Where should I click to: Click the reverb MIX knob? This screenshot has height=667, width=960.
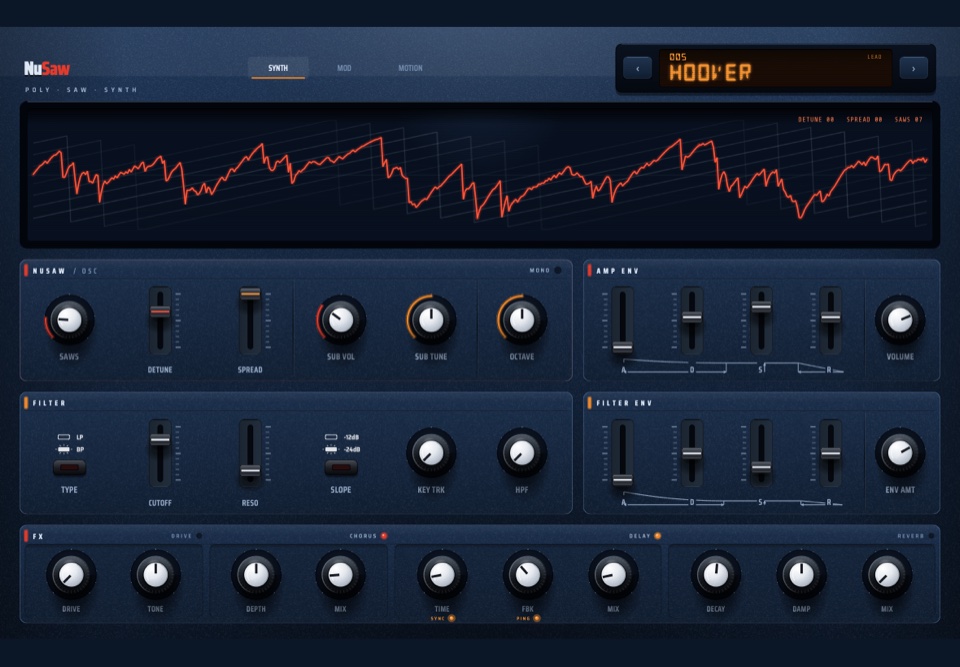(x=887, y=575)
